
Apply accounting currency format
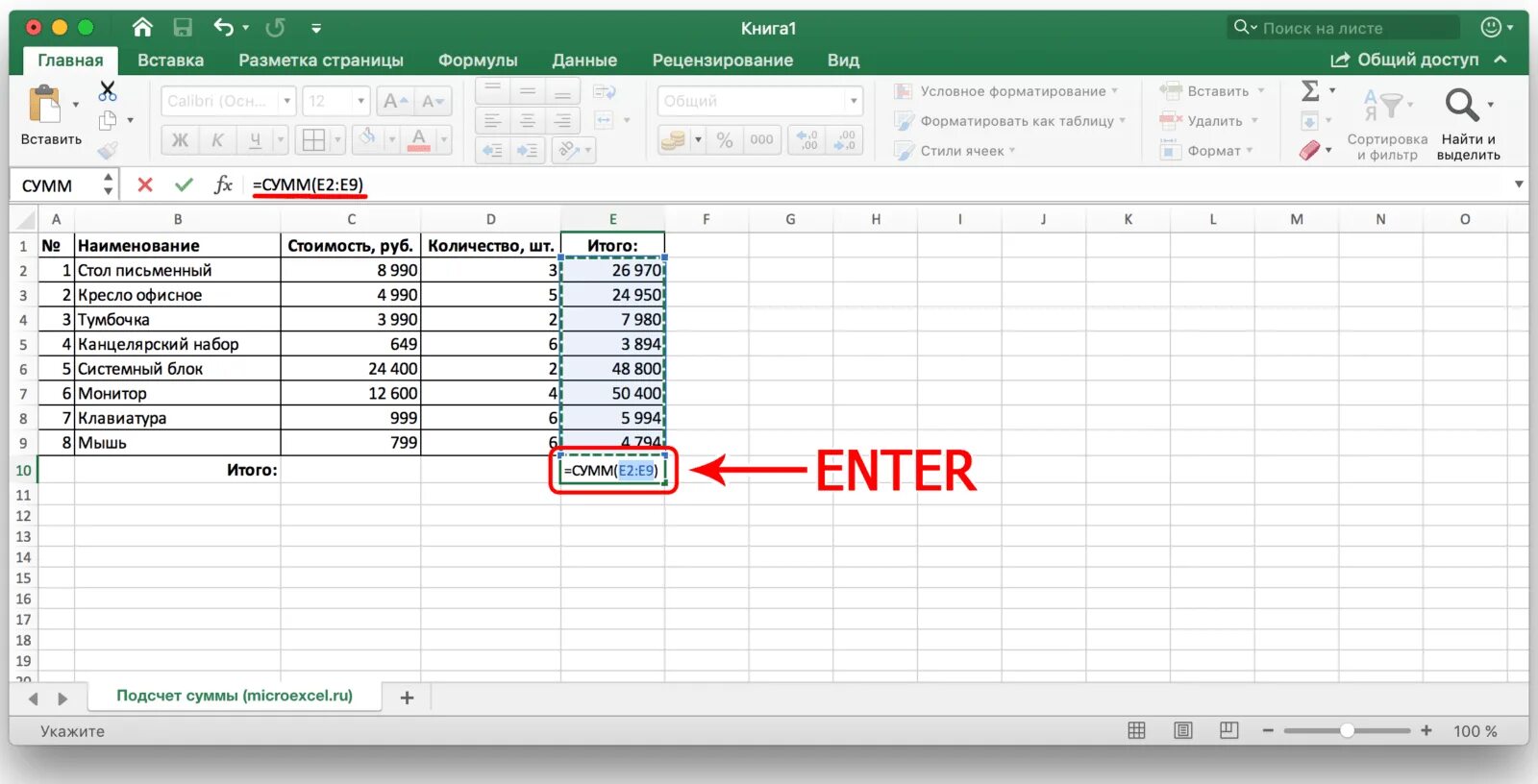(673, 140)
